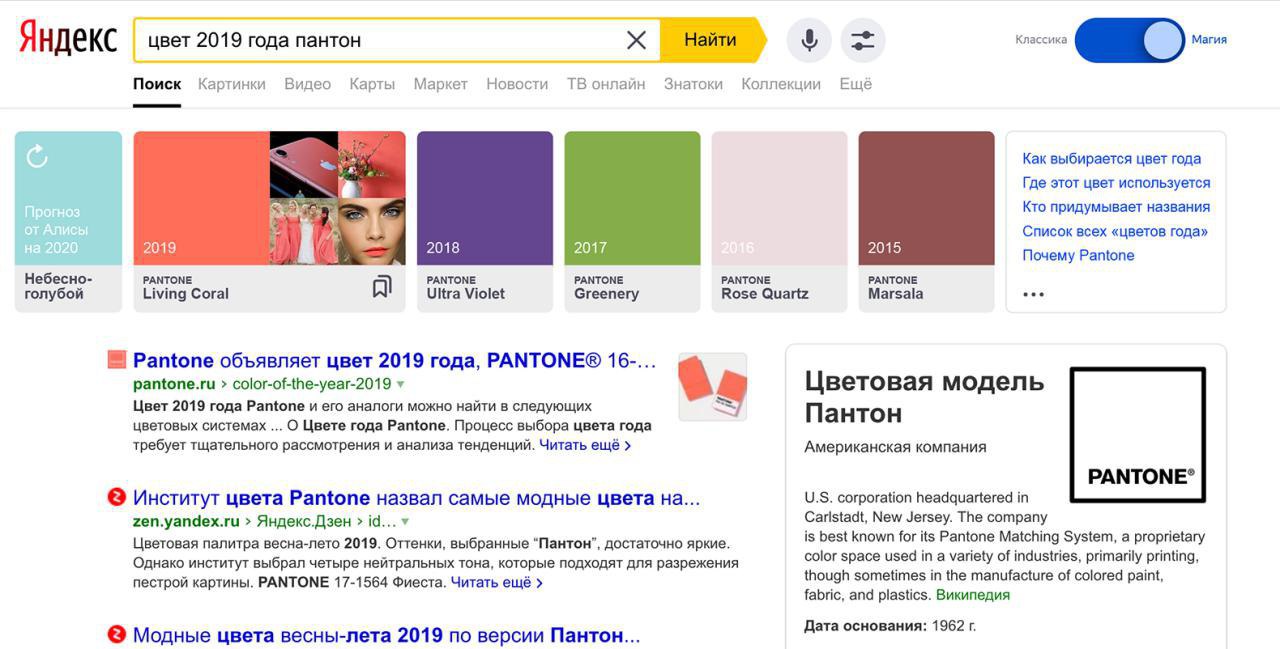Open dropdown arrow next to Яндекс.Дзен id
Screen dimensions: 1280x649
point(405,521)
